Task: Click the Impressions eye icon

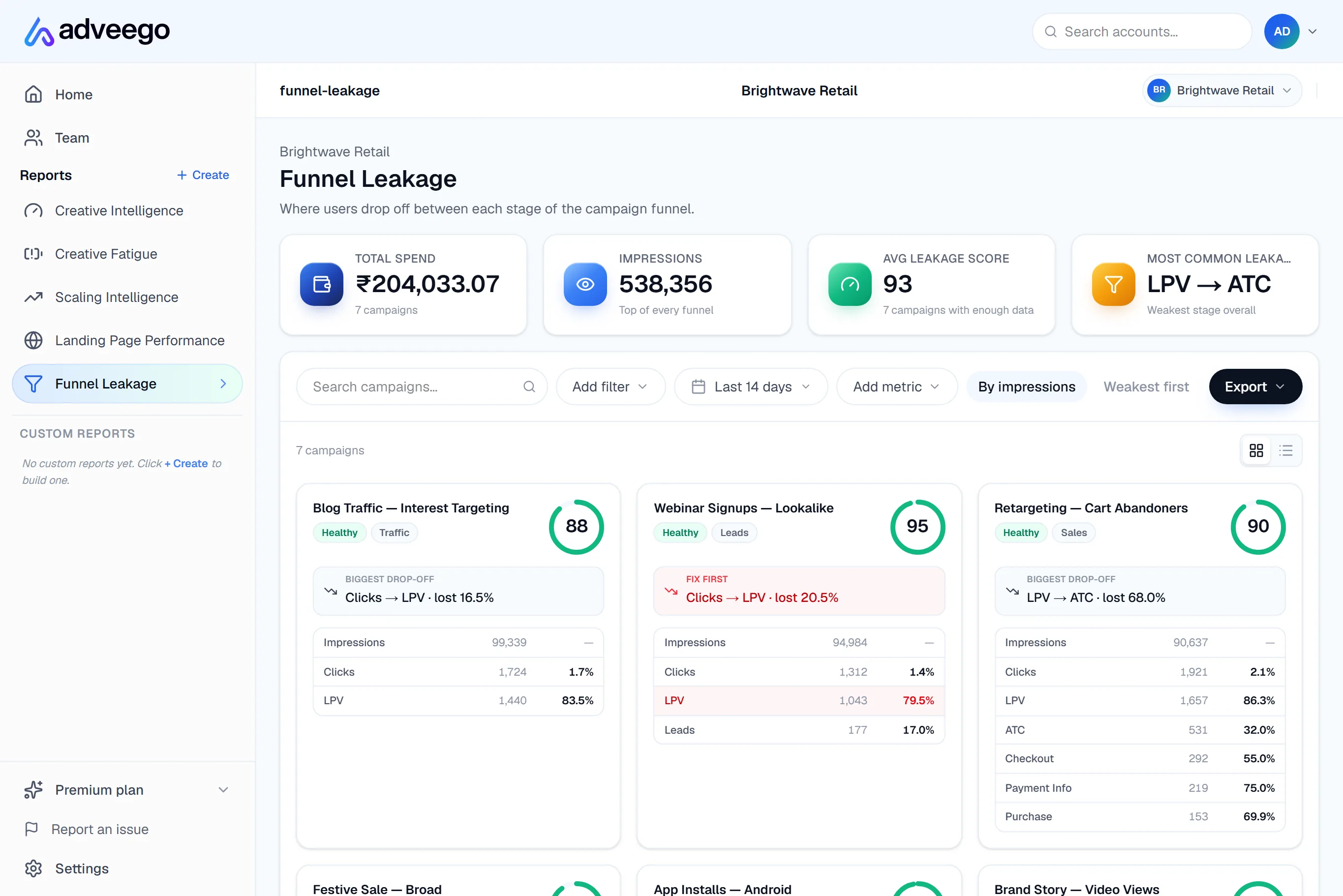Action: click(585, 284)
